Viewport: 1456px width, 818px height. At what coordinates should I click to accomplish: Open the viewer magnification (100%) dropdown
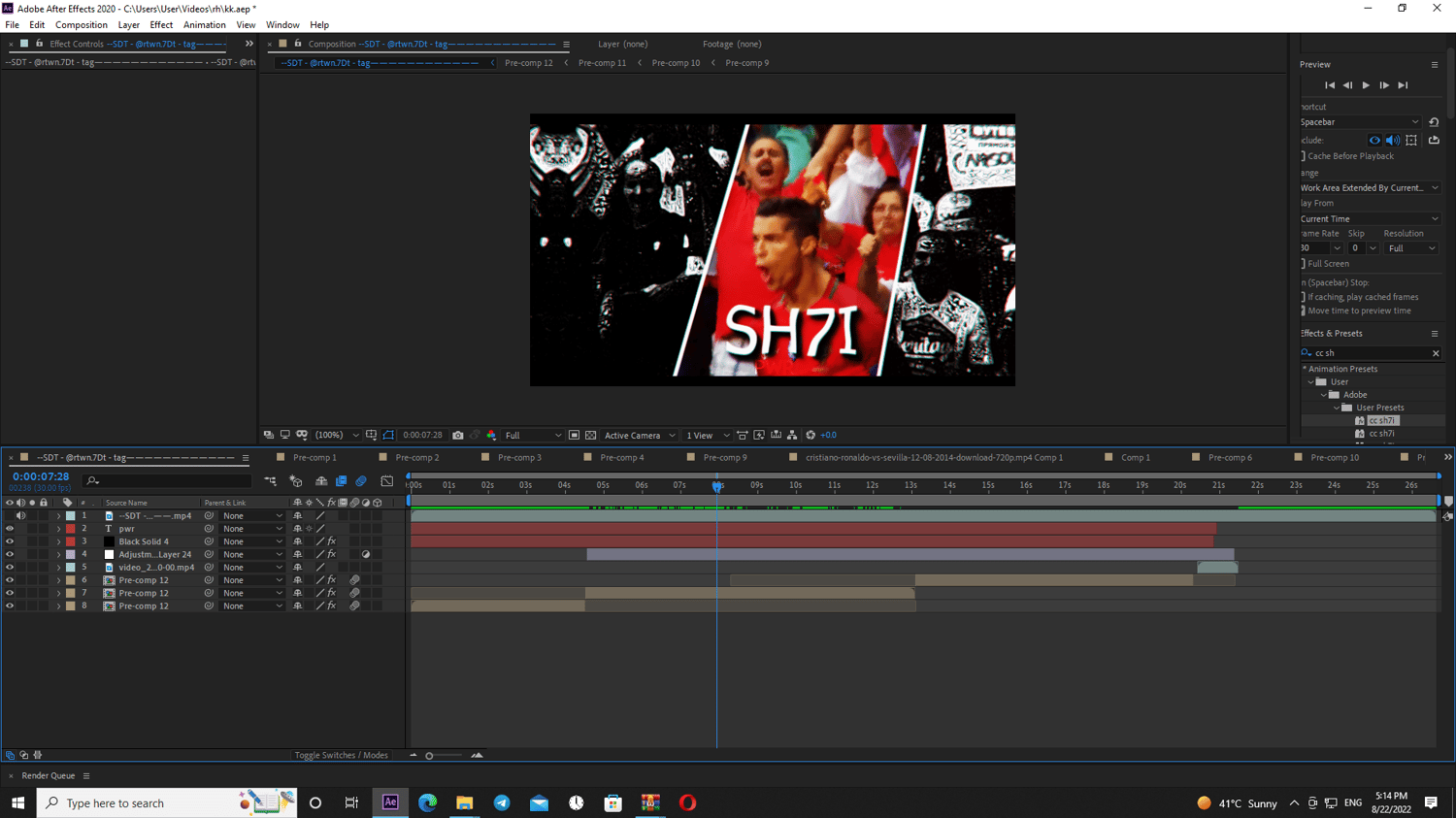pos(337,436)
